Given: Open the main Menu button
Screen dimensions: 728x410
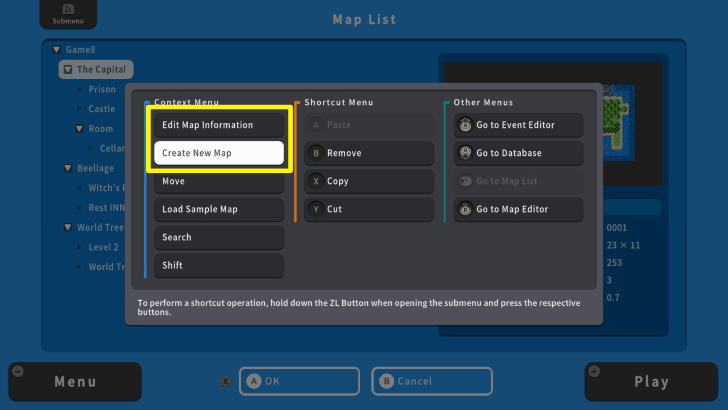Looking at the screenshot, I should click(75, 382).
